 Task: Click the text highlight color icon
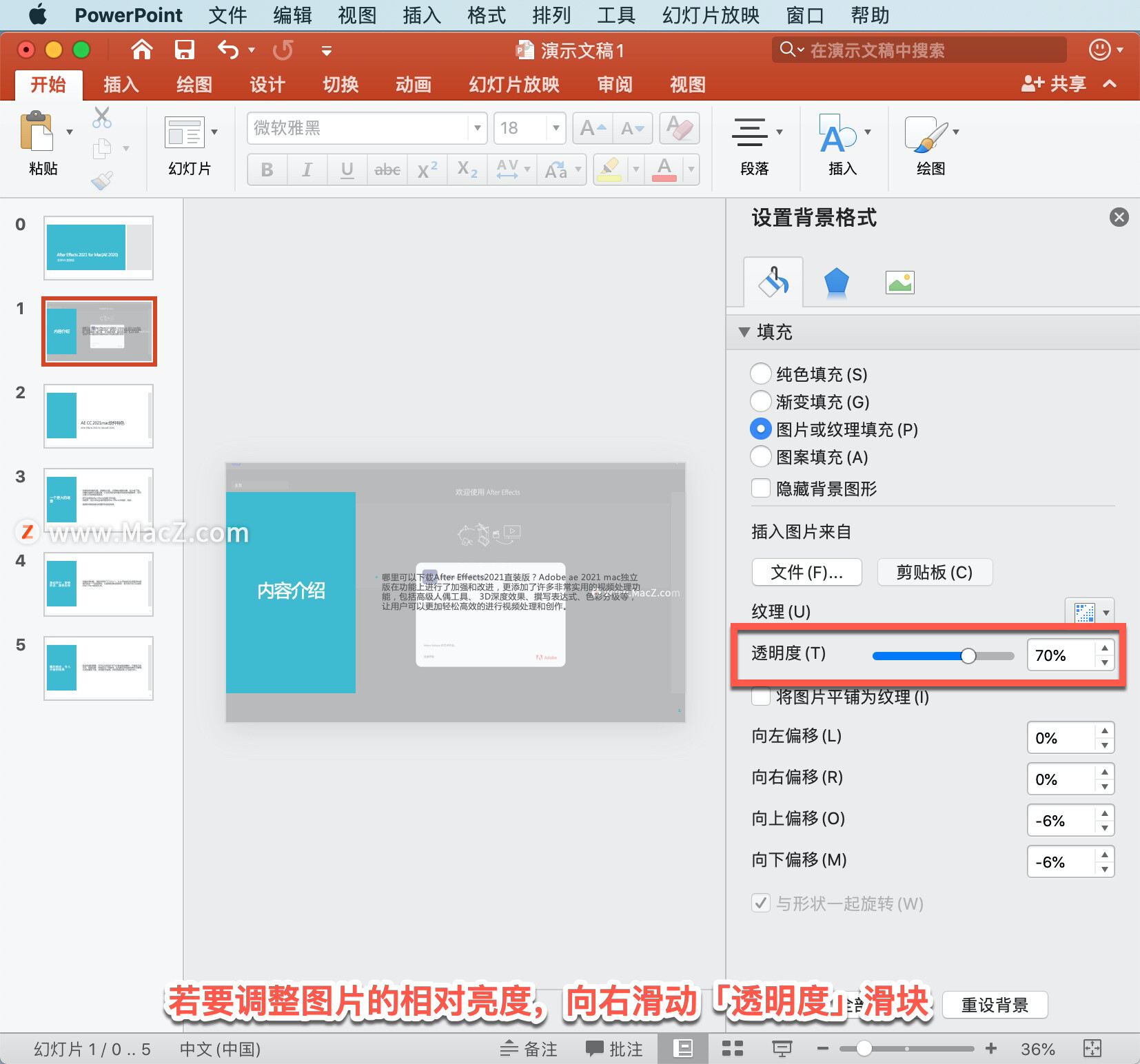click(609, 170)
